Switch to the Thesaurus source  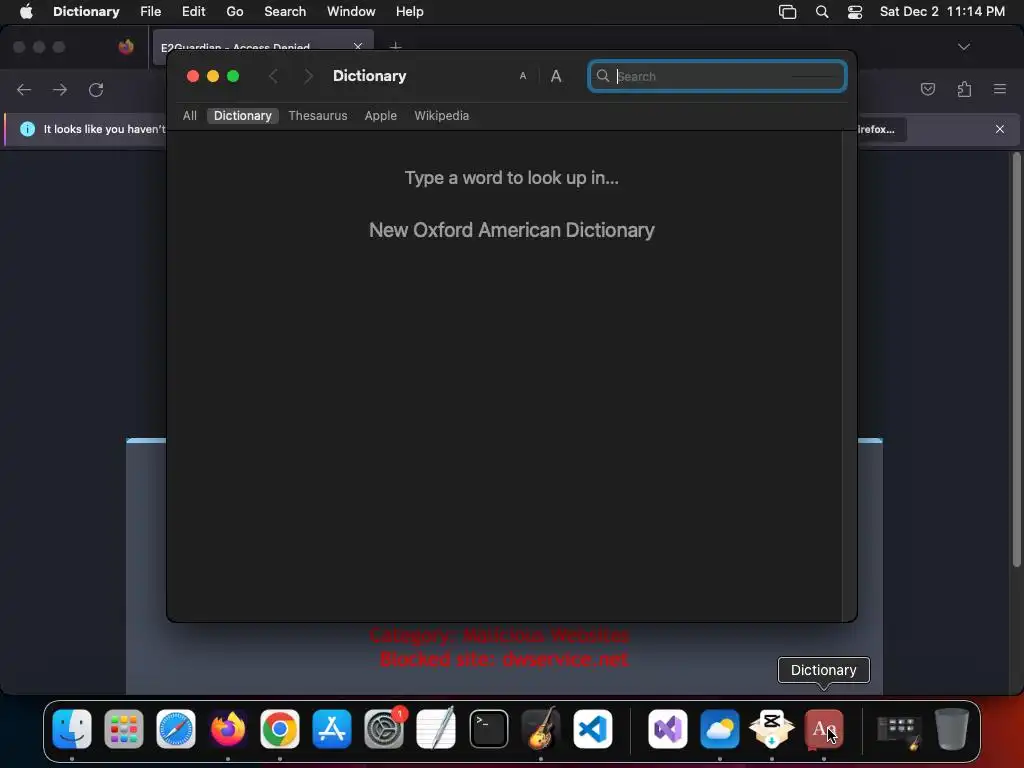(x=317, y=116)
